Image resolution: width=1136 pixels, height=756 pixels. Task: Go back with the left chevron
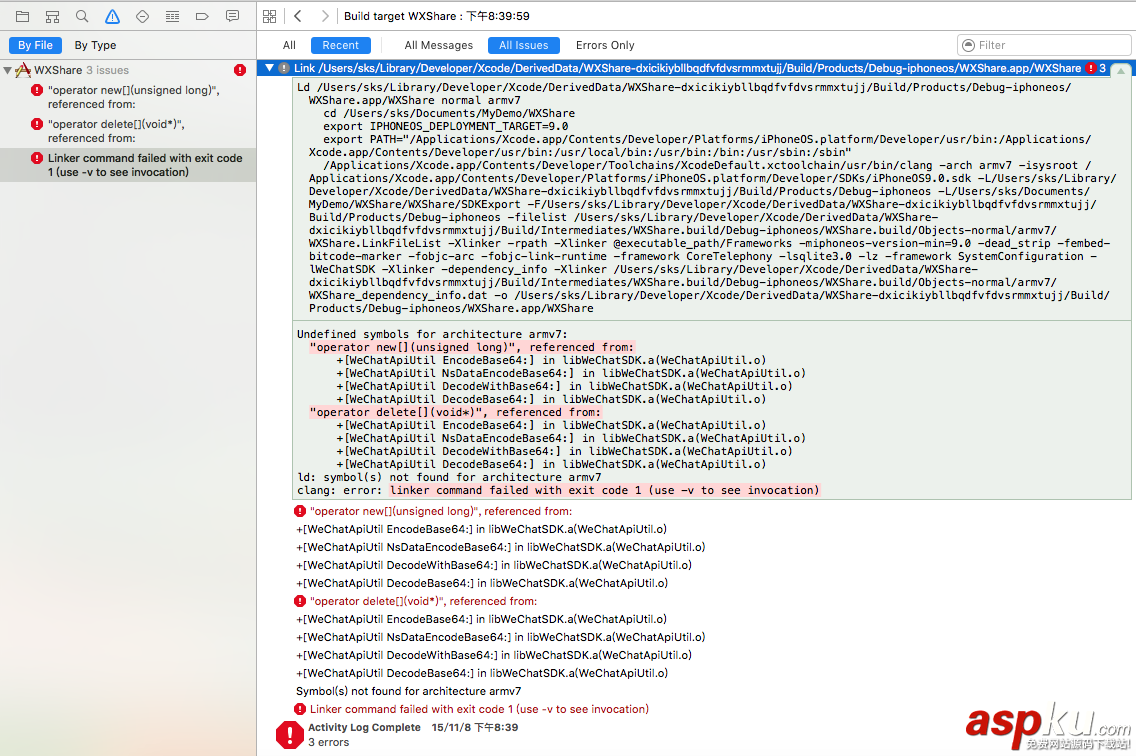tap(298, 16)
